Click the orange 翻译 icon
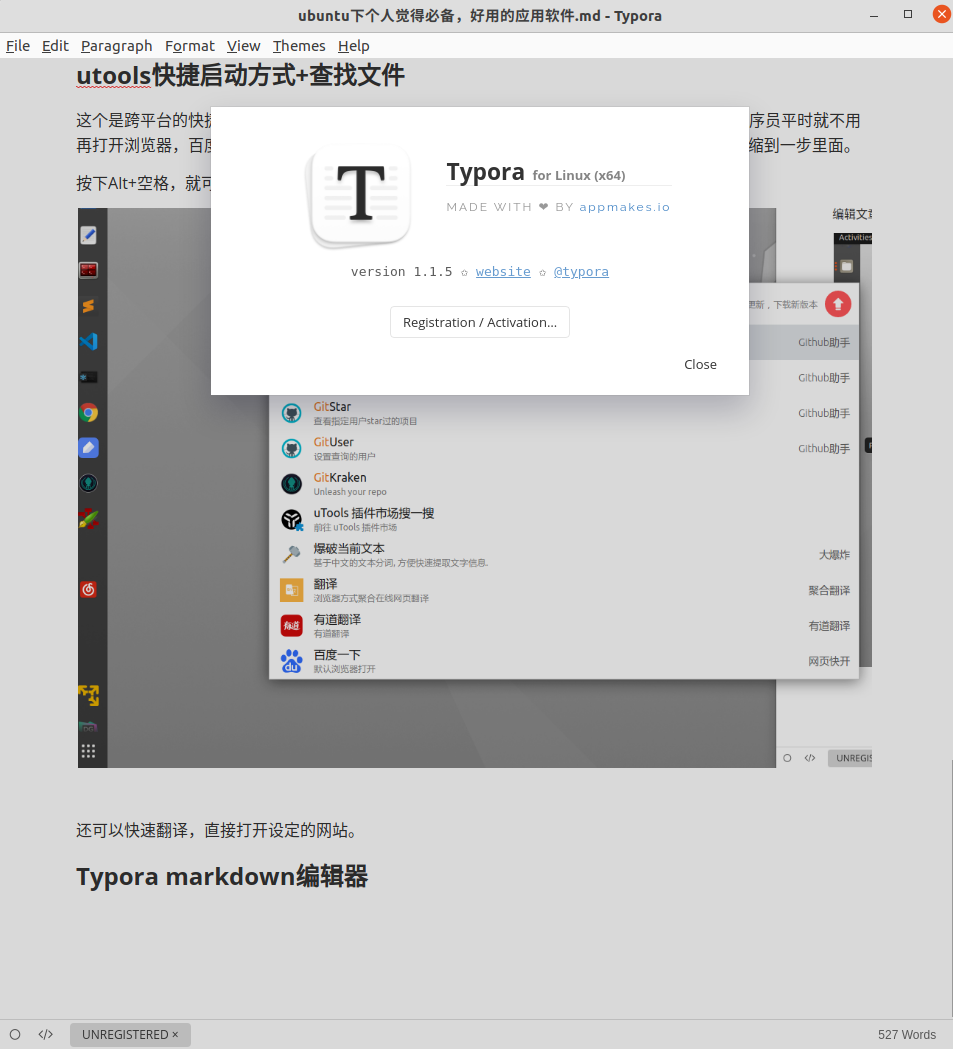953x1049 pixels. 292,590
